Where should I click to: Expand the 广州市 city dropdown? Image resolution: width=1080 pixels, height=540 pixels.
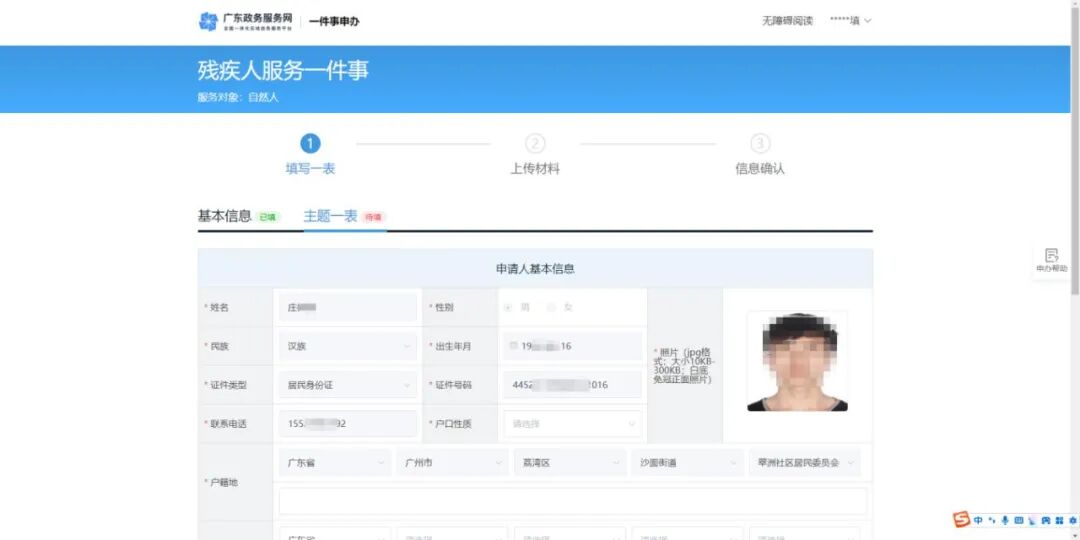tap(452, 464)
